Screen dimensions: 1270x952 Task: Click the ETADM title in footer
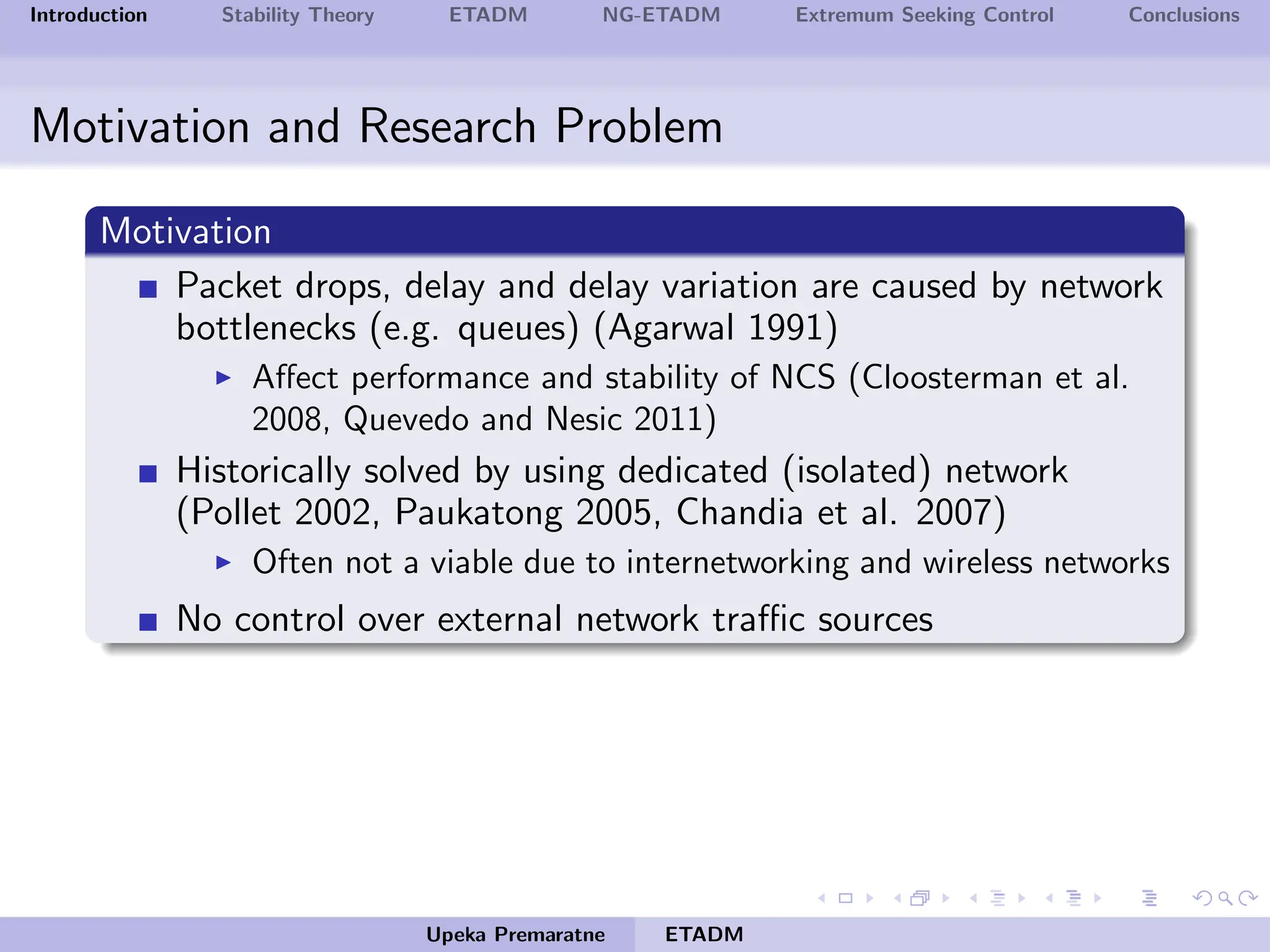pos(704,934)
